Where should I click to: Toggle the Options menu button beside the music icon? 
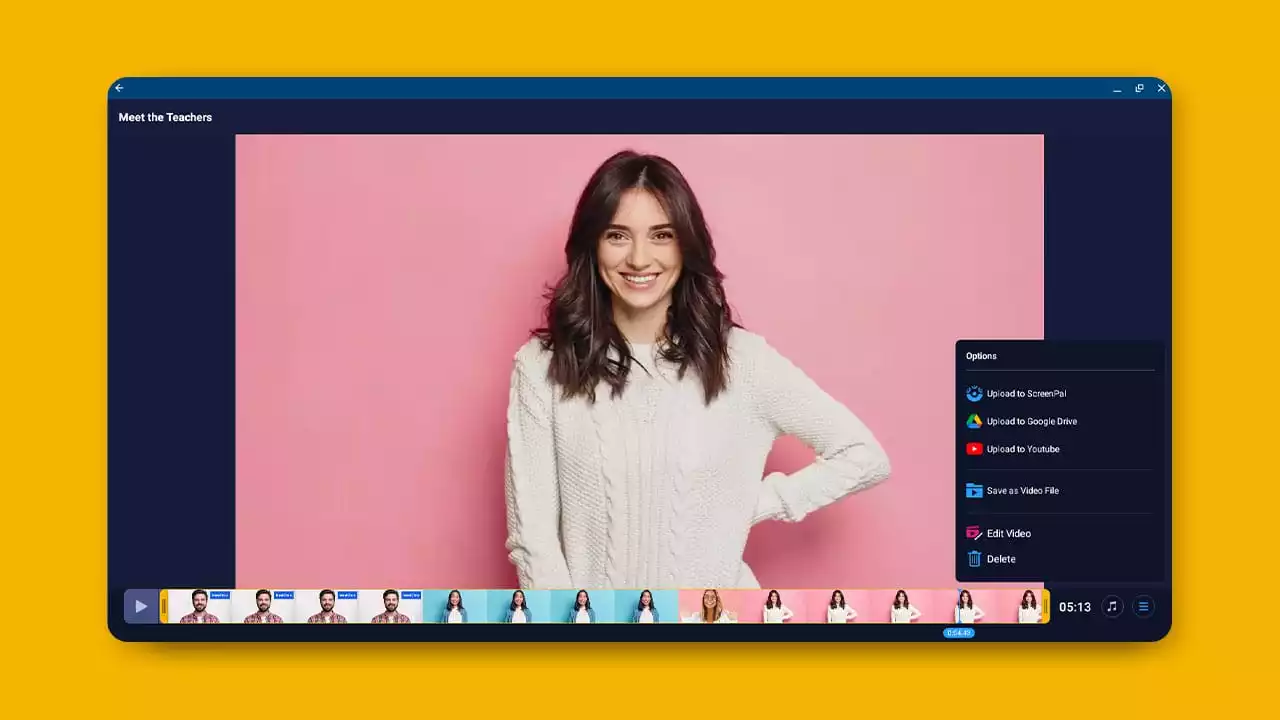1144,606
